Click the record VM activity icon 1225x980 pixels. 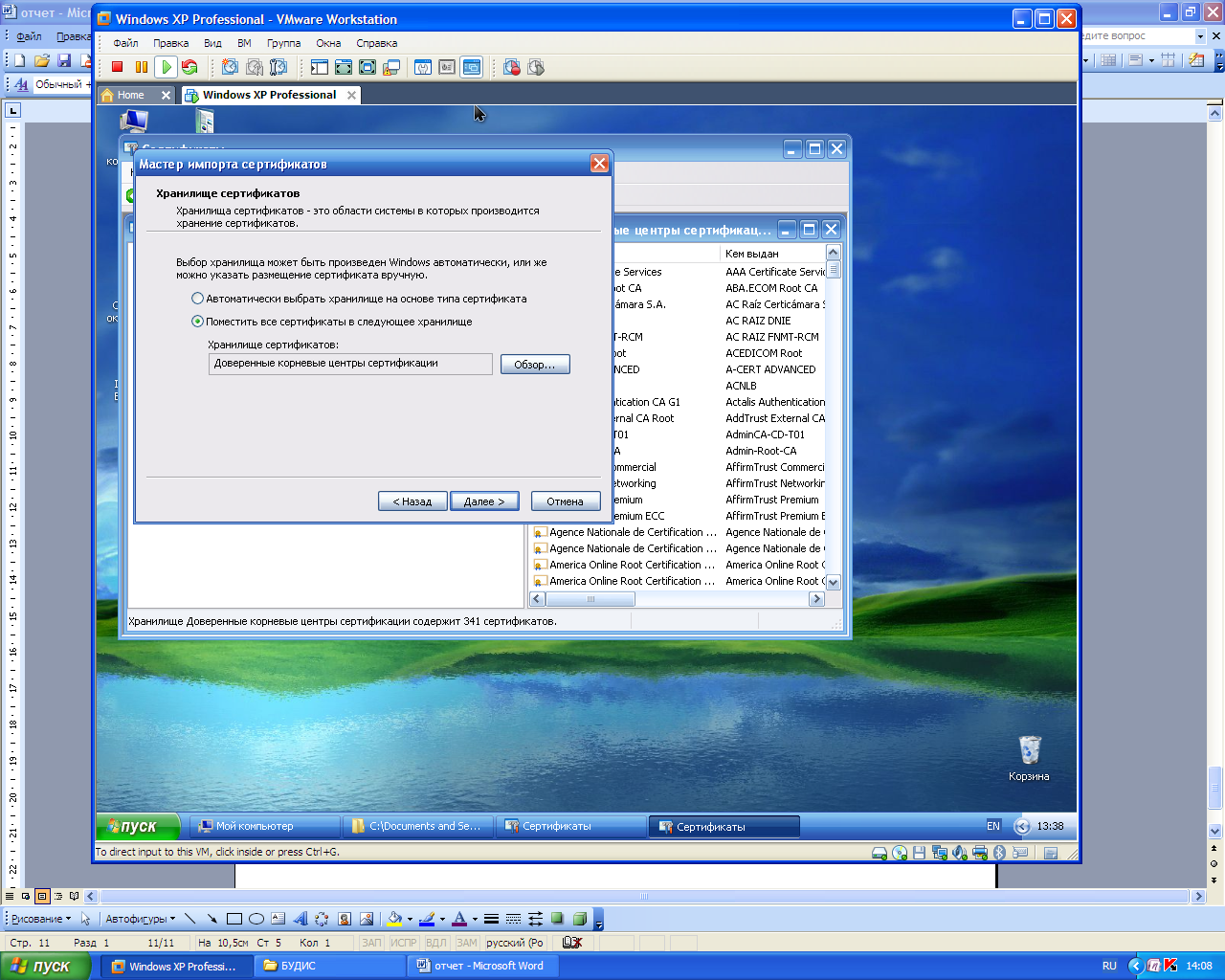[x=512, y=67]
